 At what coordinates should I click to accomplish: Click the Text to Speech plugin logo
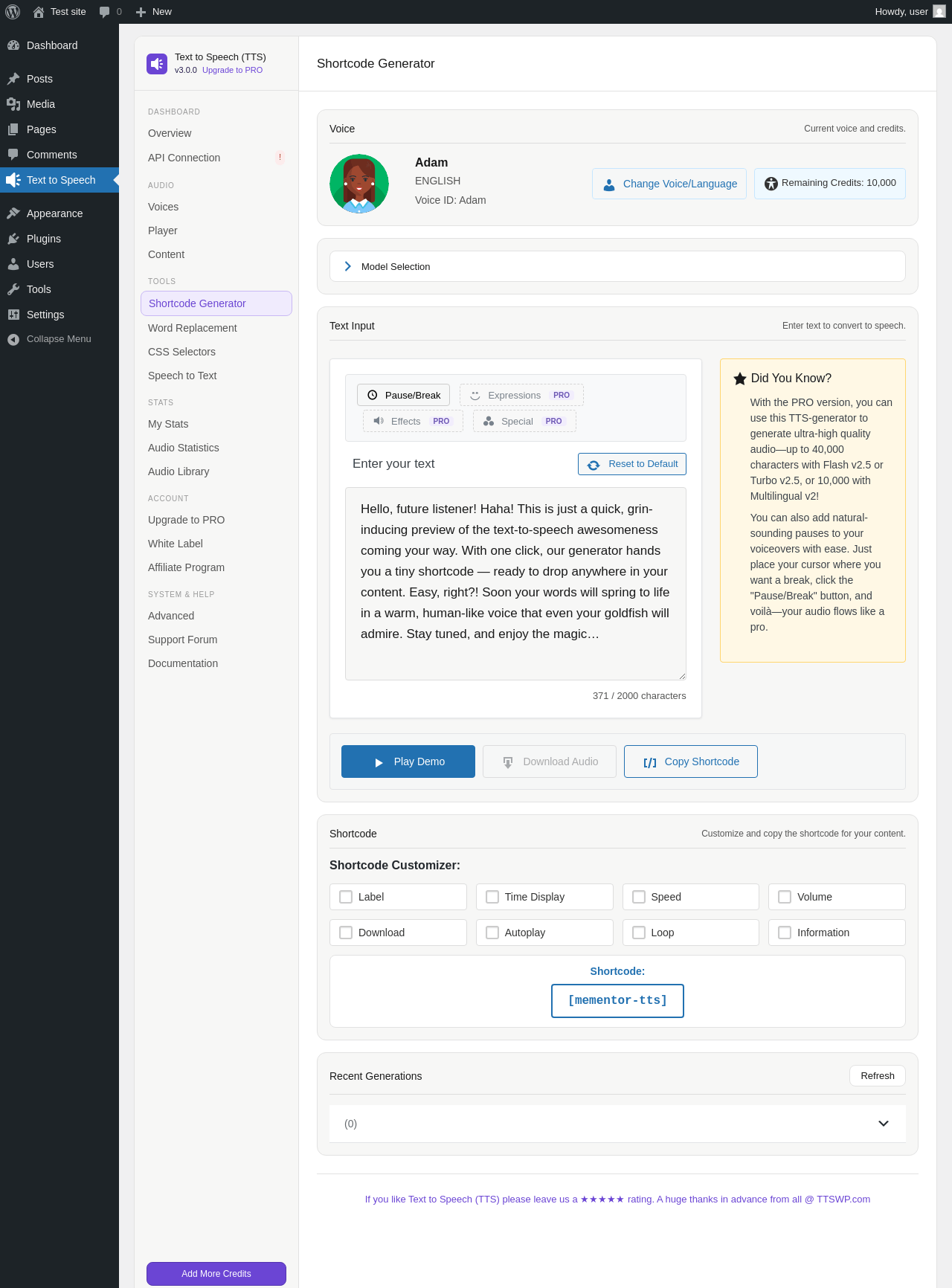coord(157,64)
